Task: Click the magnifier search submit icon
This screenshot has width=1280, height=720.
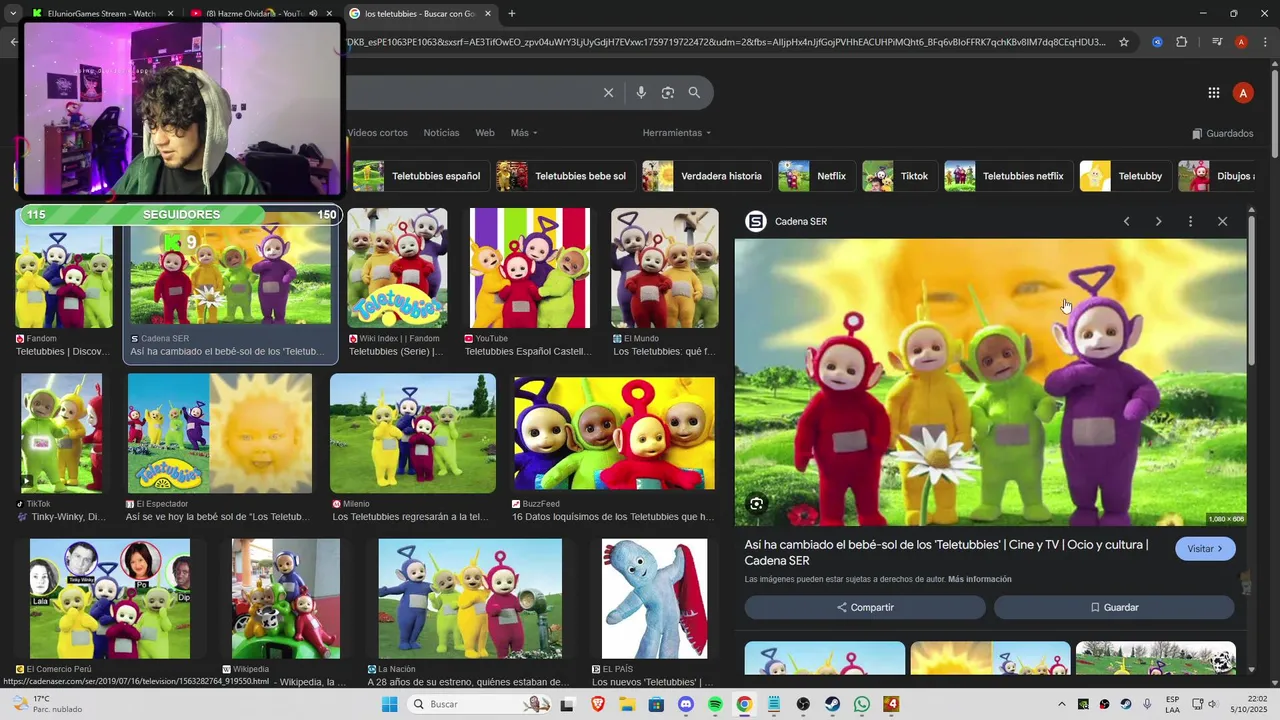Action: [x=694, y=93]
